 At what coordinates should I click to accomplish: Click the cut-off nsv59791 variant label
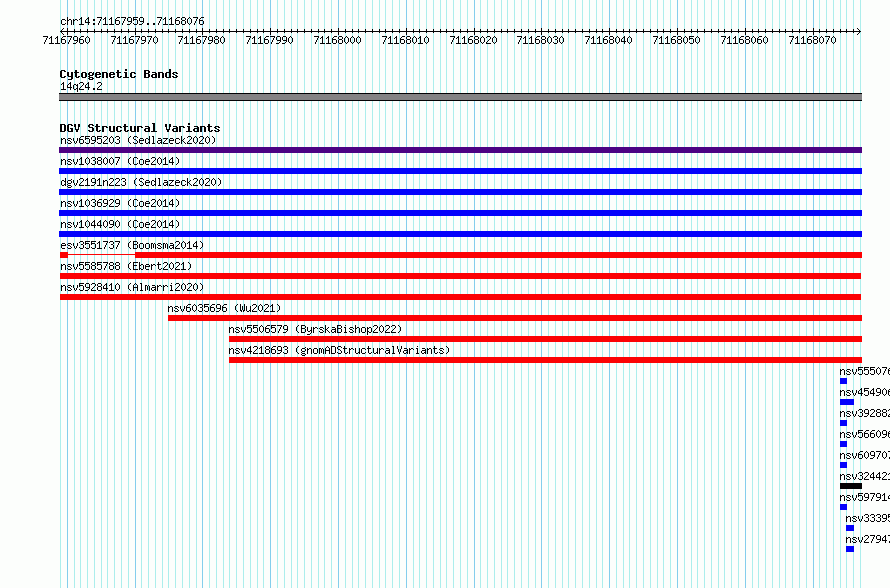[x=864, y=497]
